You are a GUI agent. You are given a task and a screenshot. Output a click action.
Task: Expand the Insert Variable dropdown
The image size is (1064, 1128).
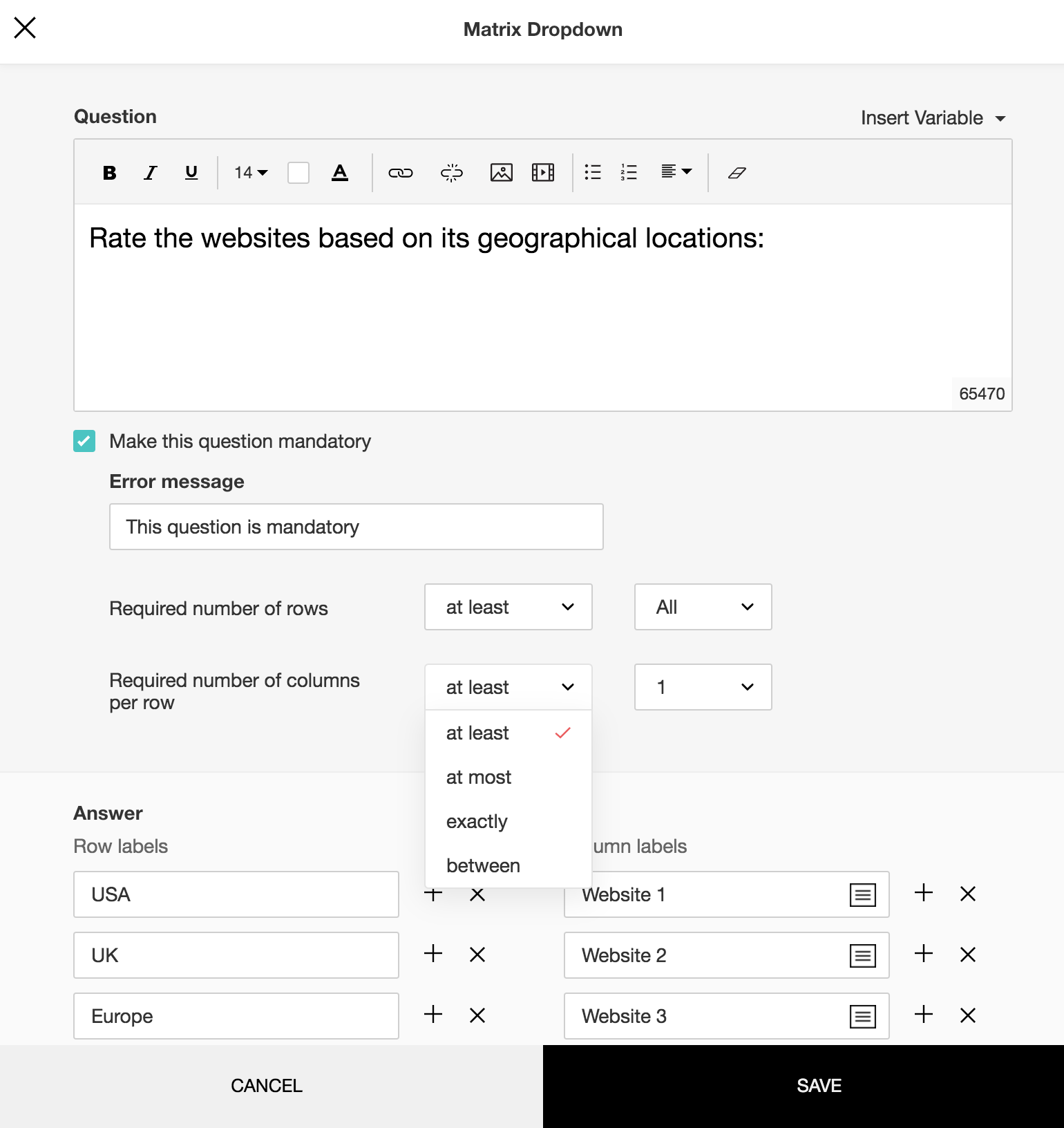(x=933, y=118)
